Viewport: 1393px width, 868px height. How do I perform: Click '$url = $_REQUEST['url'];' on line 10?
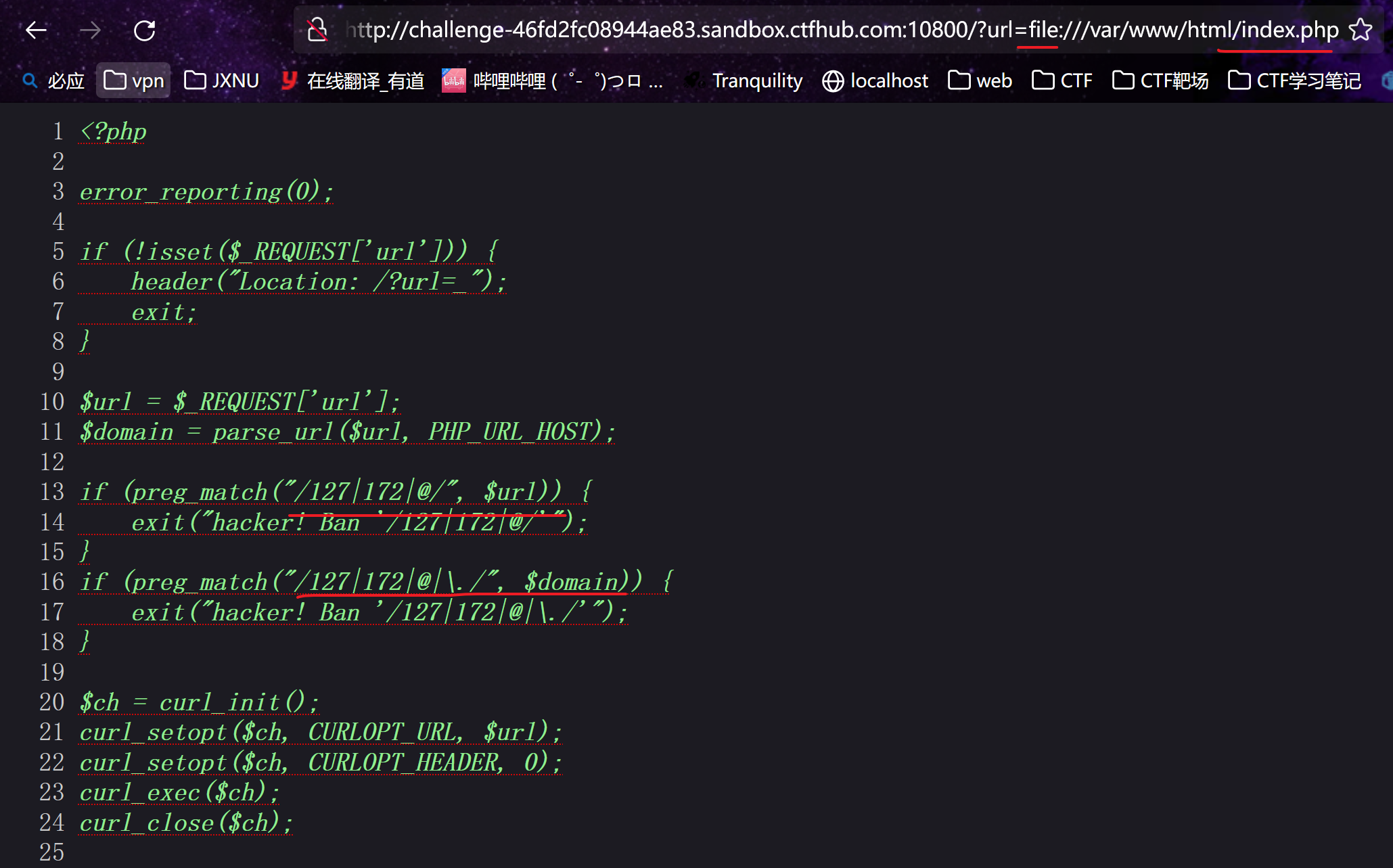[x=240, y=402]
